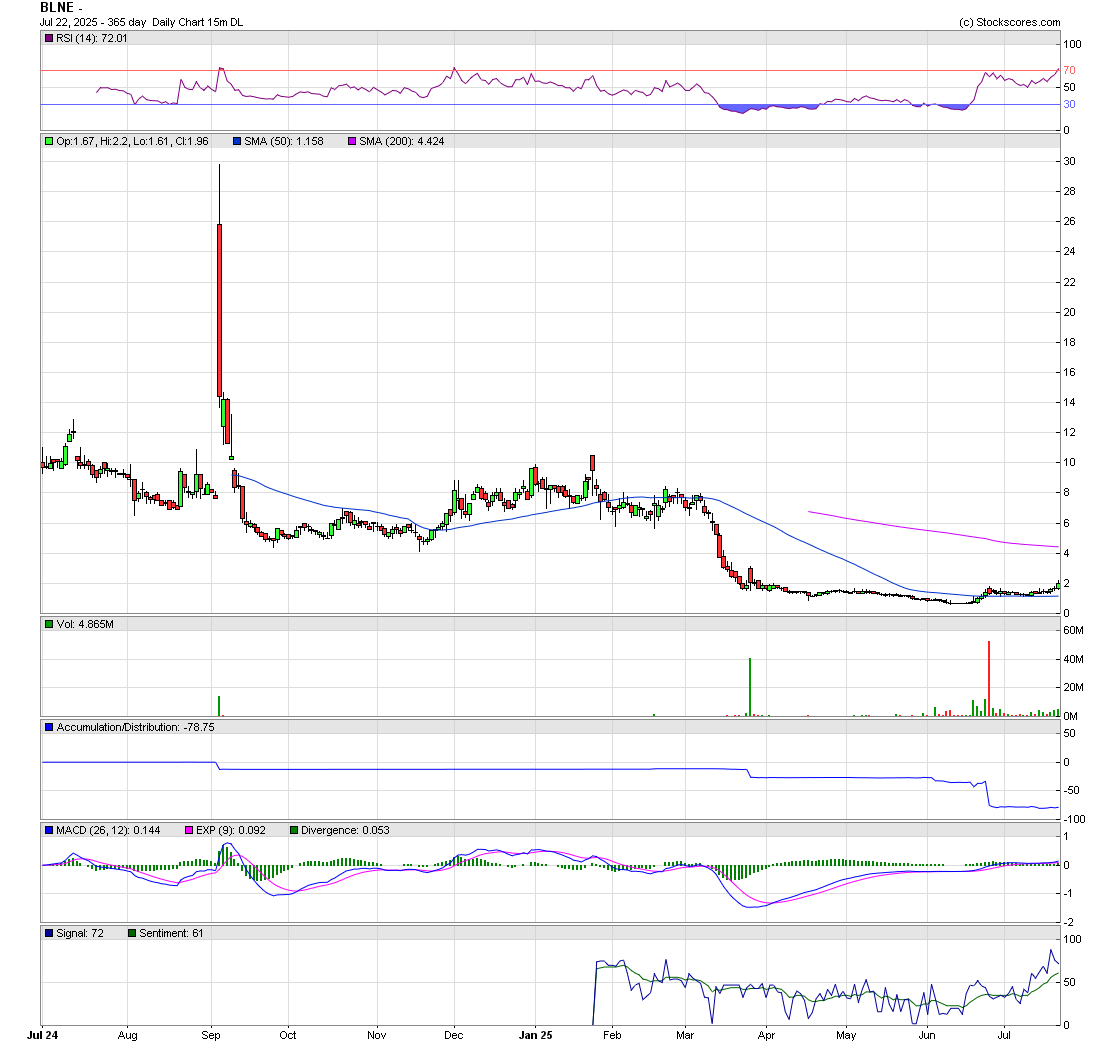Click the 'Jun' x-axis label
Screen dimensions: 1100x1056
[x=927, y=1036]
